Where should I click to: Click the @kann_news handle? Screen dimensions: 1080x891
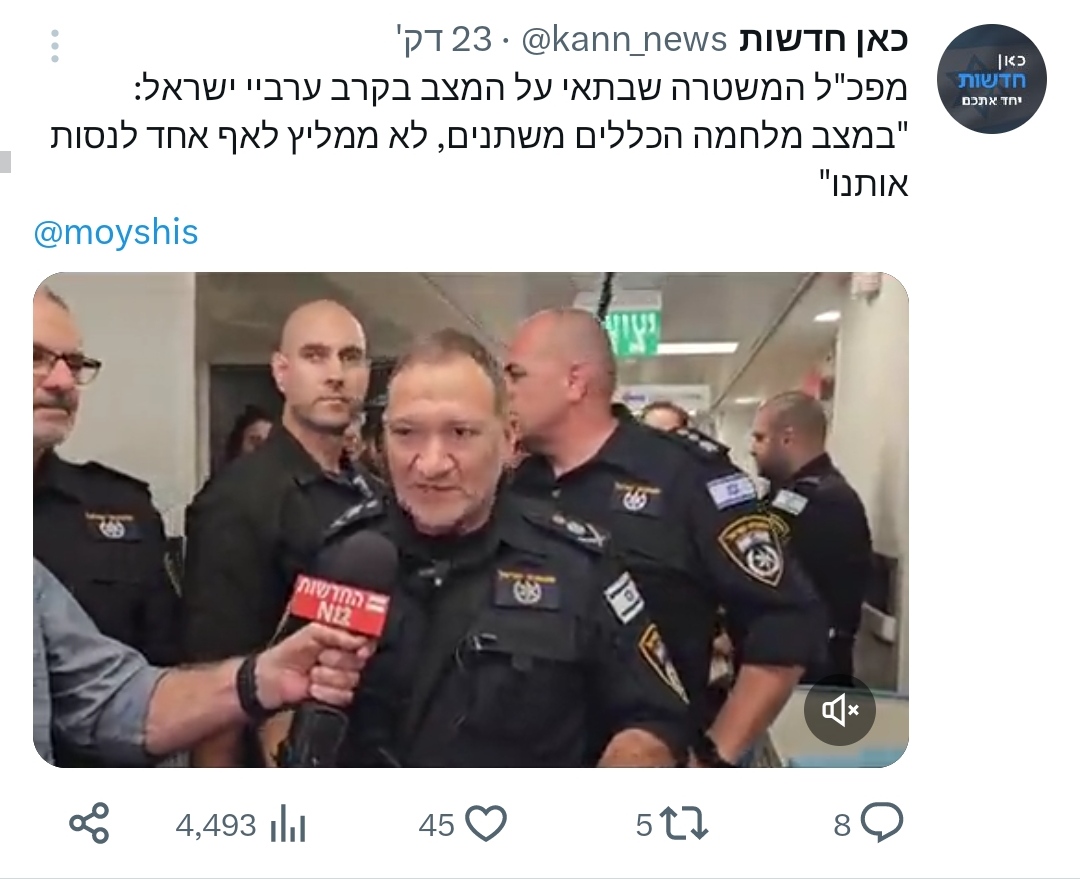coord(624,40)
